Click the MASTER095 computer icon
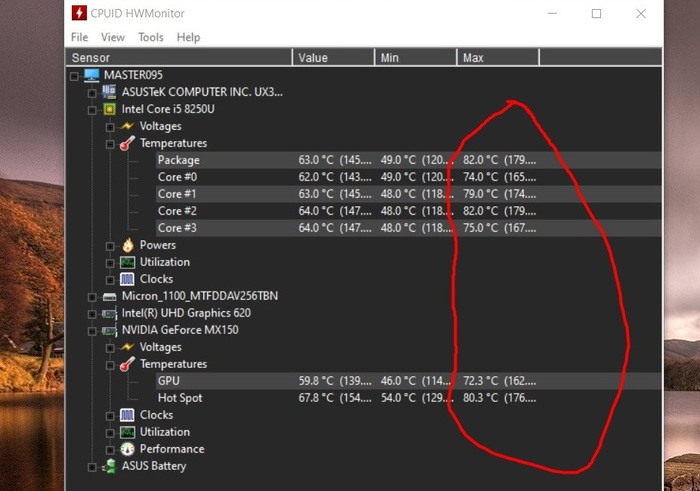700x491 pixels. coord(92,75)
